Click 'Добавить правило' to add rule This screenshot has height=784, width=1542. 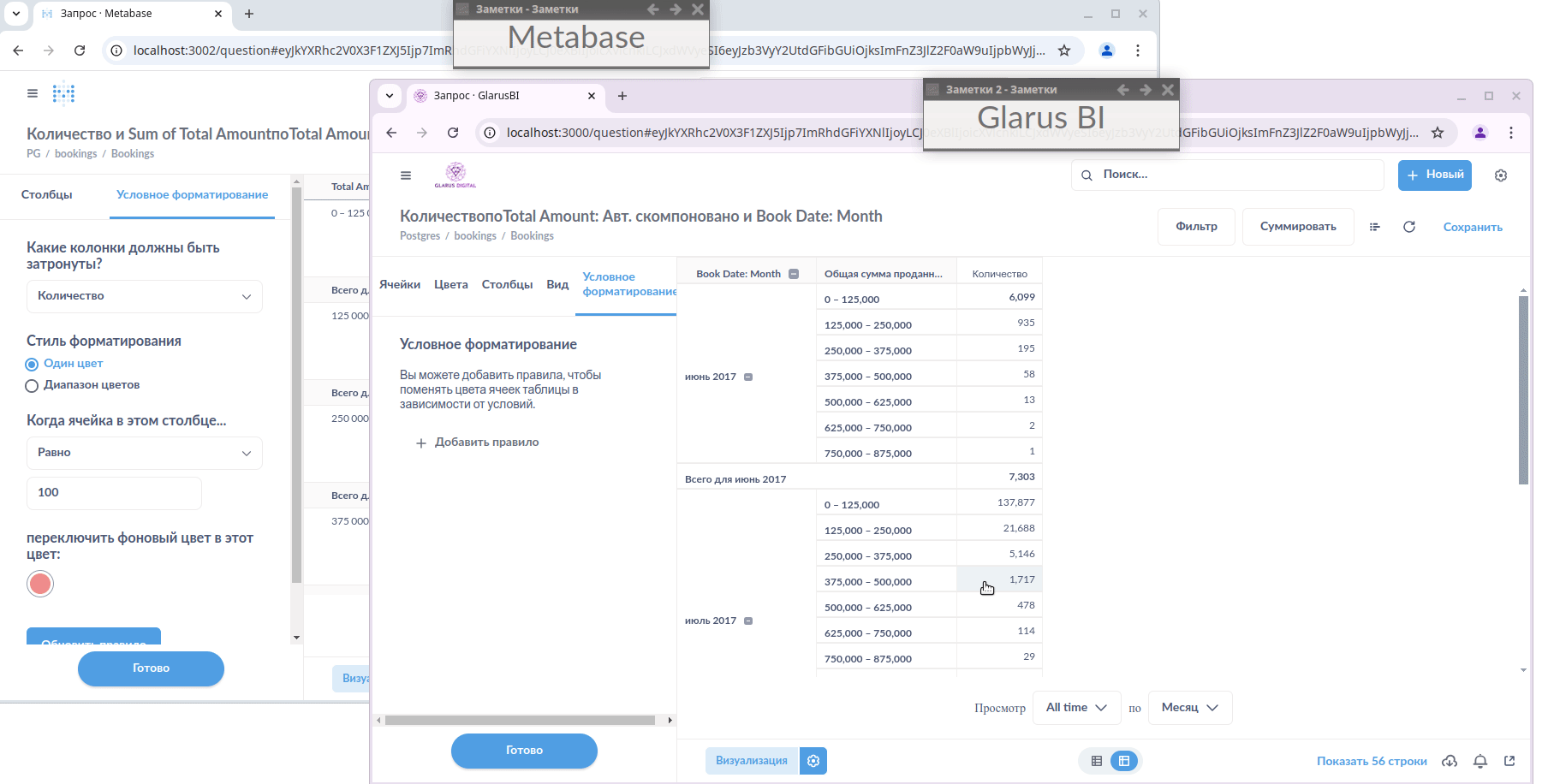478,442
